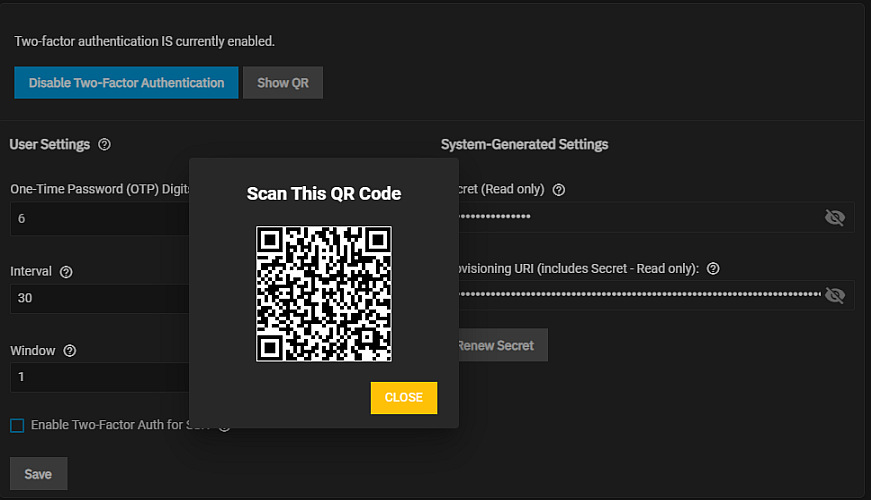871x500 pixels.
Task: Click the Interval field showing 30
Action: [100, 298]
